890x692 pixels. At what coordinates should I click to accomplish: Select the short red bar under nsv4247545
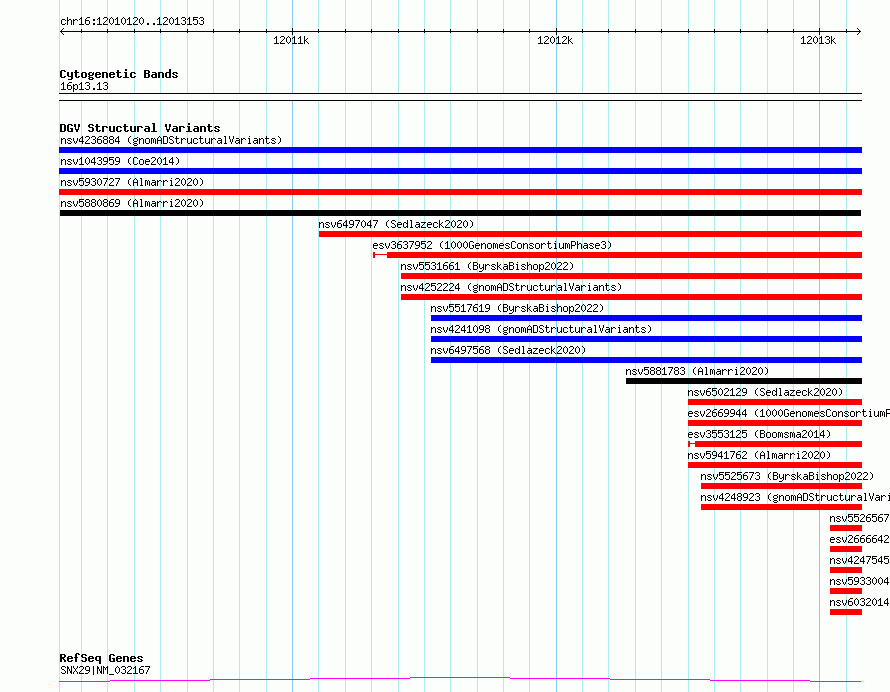click(x=846, y=570)
